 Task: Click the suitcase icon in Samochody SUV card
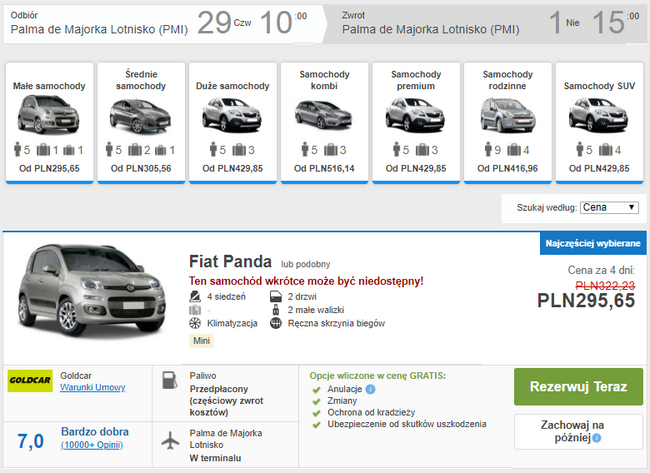point(605,150)
